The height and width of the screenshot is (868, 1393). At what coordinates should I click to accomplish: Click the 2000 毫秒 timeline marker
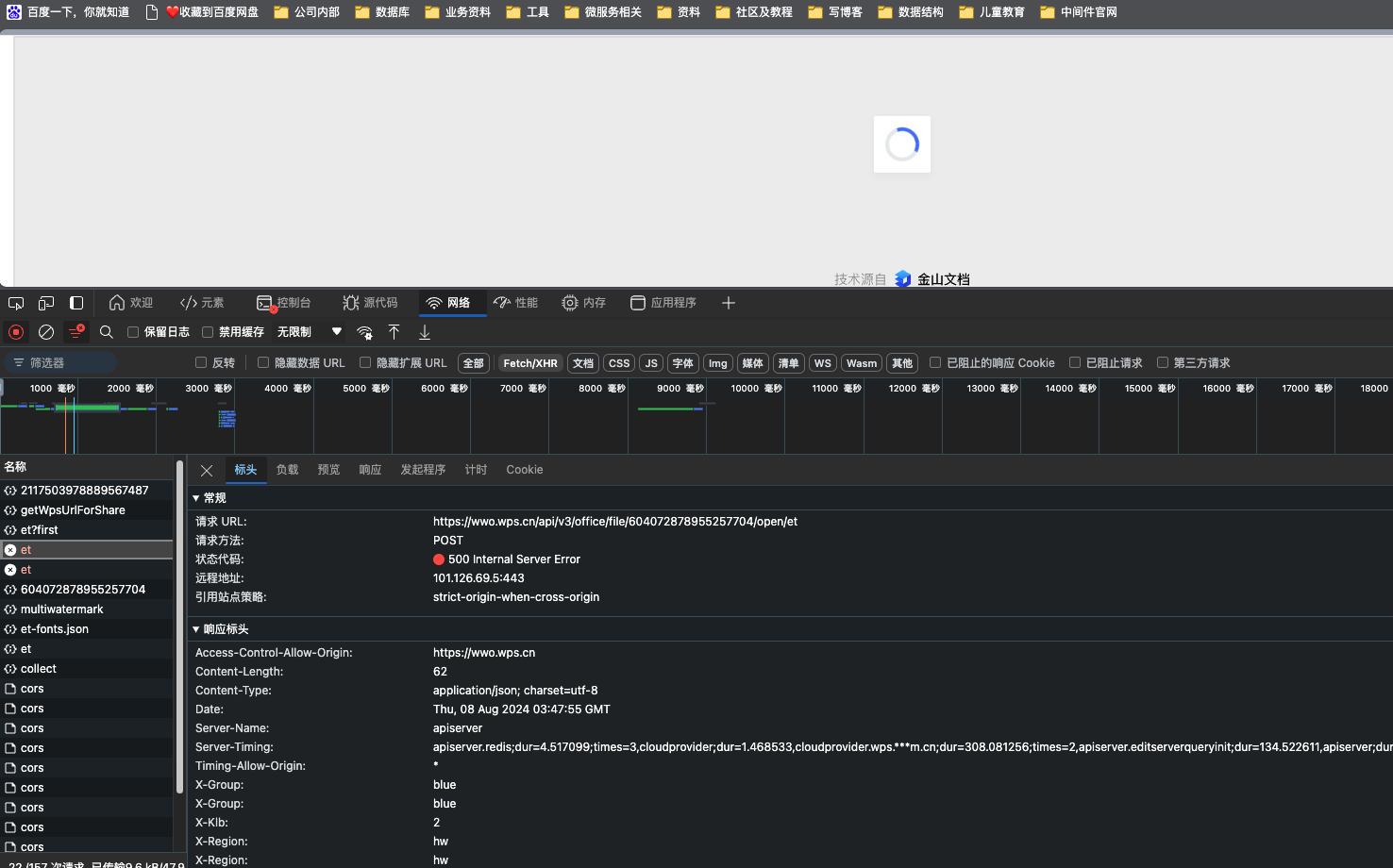tap(130, 388)
